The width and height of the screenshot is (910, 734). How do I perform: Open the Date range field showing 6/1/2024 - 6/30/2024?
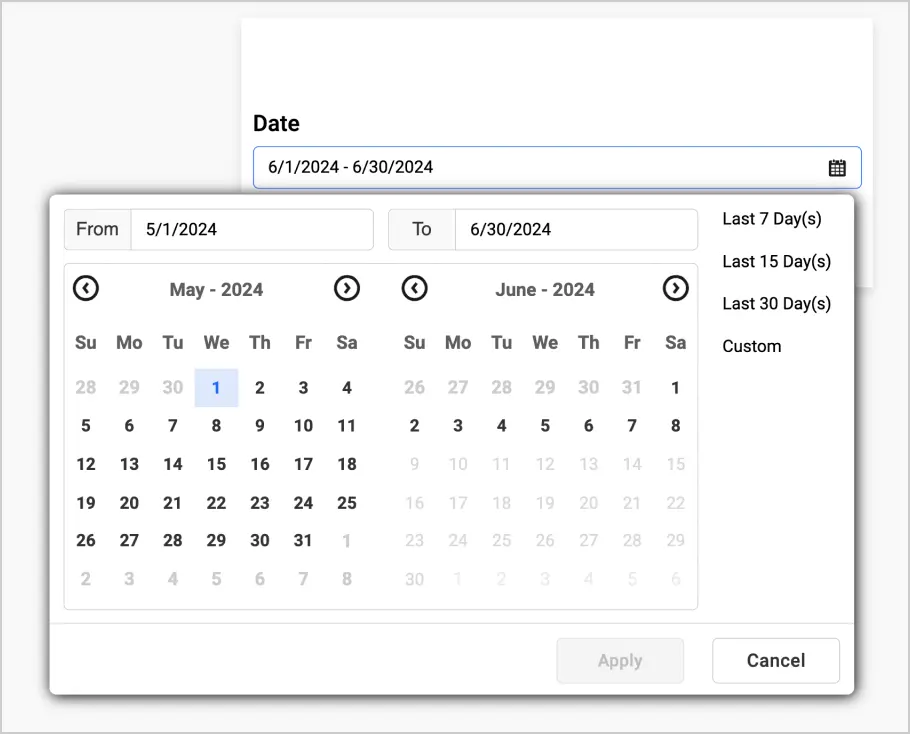tap(540, 168)
